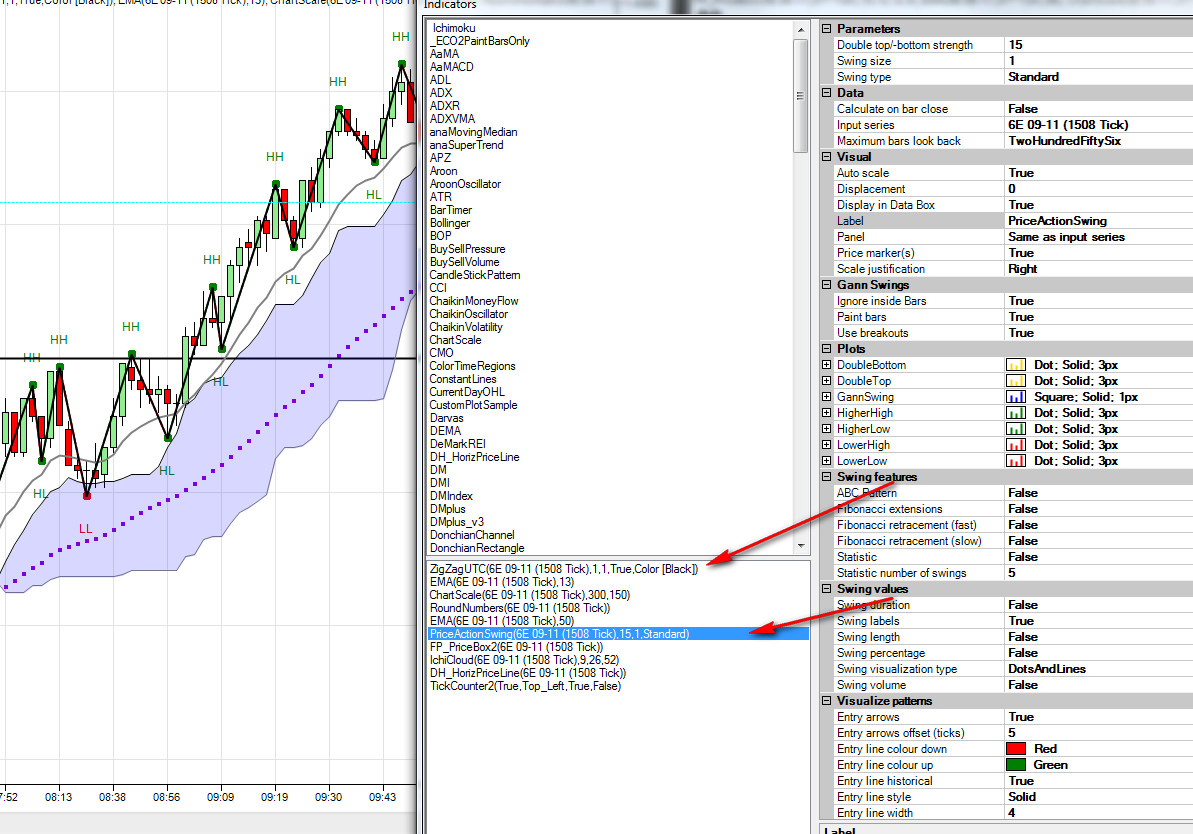Open Swing visualization type DotsAndLines dropdown
Image resolution: width=1193 pixels, height=834 pixels.
[x=1099, y=669]
